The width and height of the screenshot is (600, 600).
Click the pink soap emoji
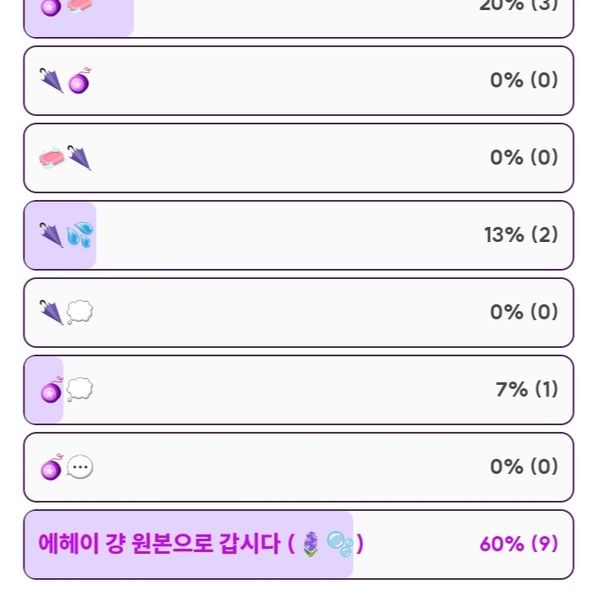[52, 157]
